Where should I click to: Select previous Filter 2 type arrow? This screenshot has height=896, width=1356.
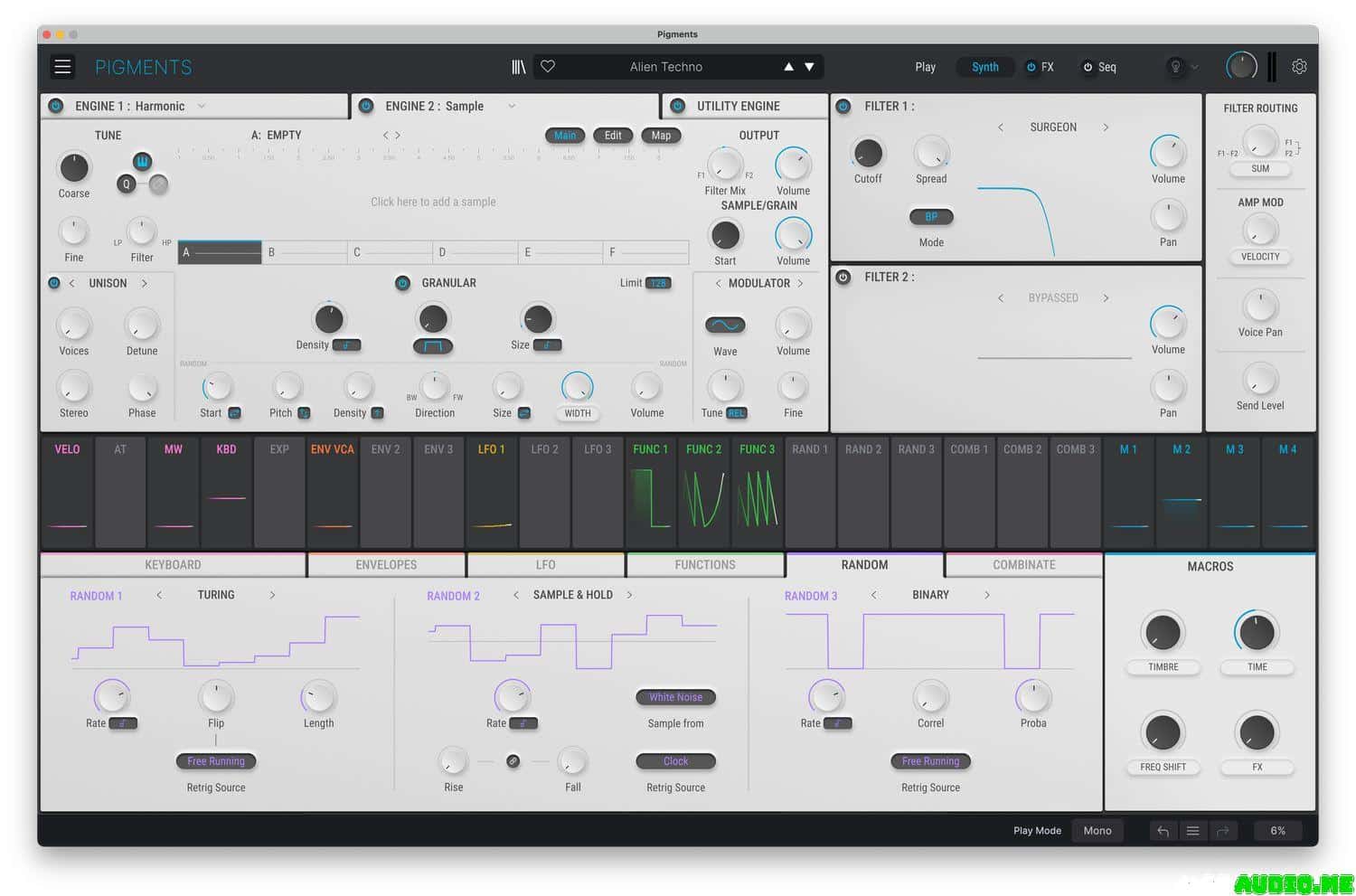[x=1000, y=297]
